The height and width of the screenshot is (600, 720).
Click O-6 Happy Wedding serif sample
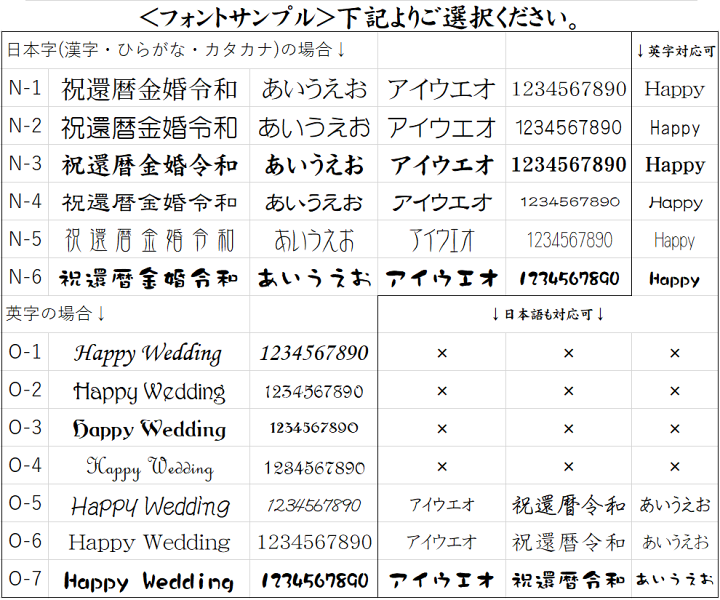tap(149, 543)
